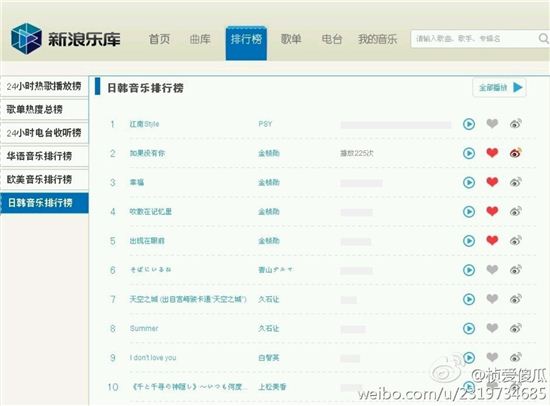Toggle the heart for 天空之城 in row 7
Image resolution: width=550 pixels, height=406 pixels.
click(x=492, y=299)
